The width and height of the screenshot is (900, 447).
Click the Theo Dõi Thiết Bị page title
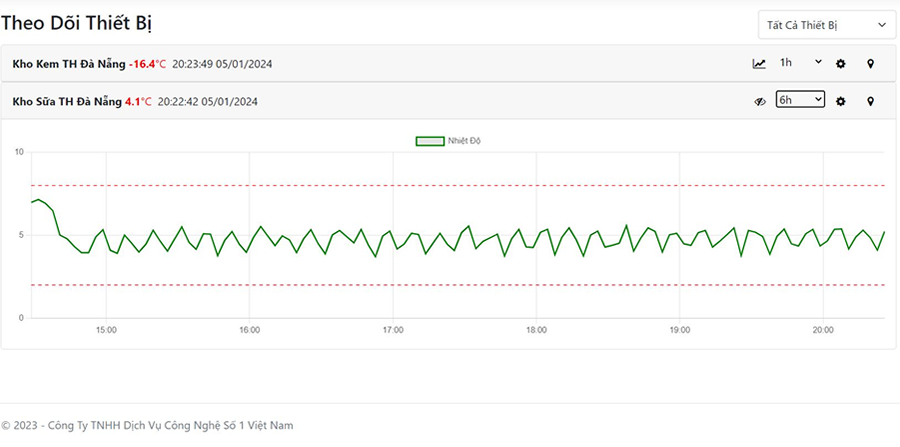tap(76, 24)
